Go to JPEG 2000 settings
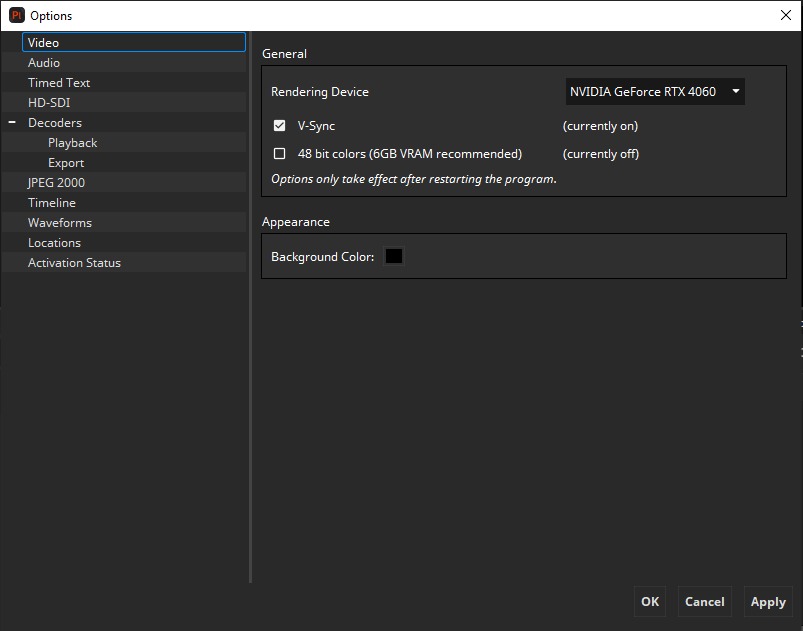Screen dimensions: 803x631 pyautogui.click(x=56, y=183)
